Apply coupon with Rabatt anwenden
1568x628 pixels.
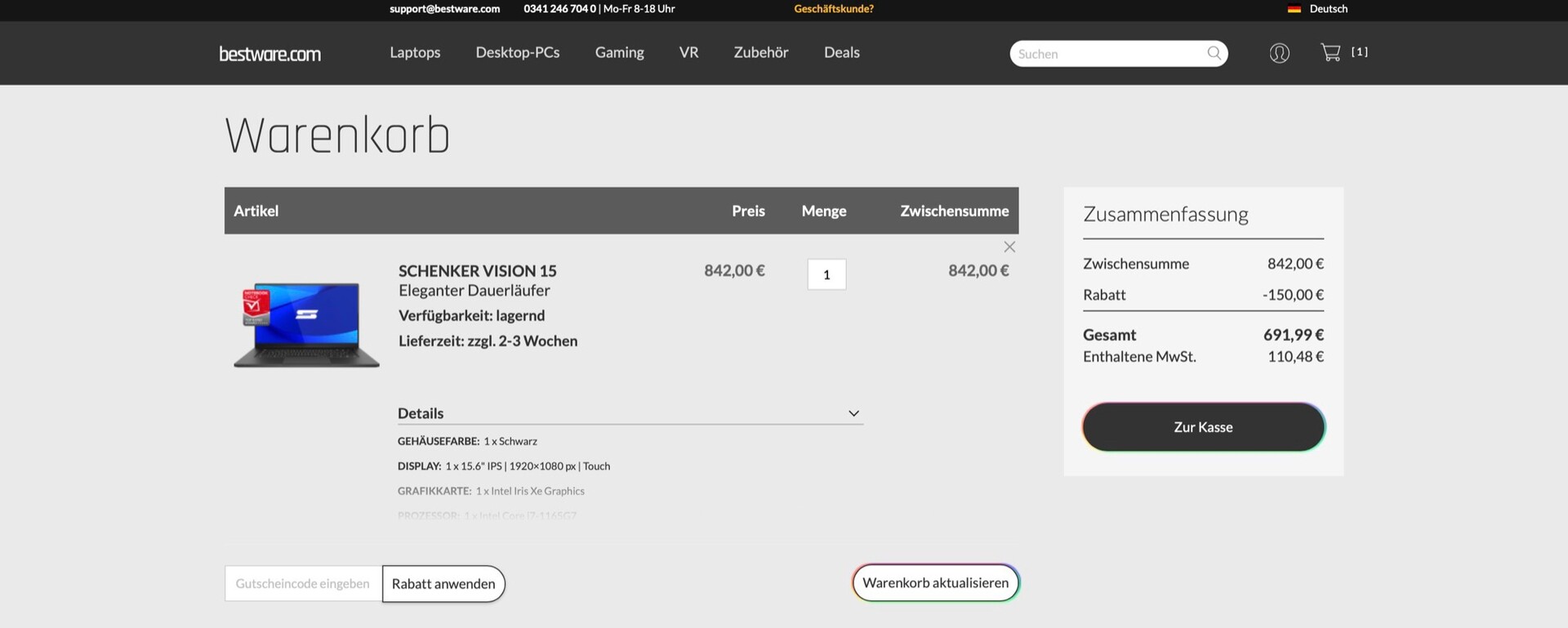click(443, 584)
